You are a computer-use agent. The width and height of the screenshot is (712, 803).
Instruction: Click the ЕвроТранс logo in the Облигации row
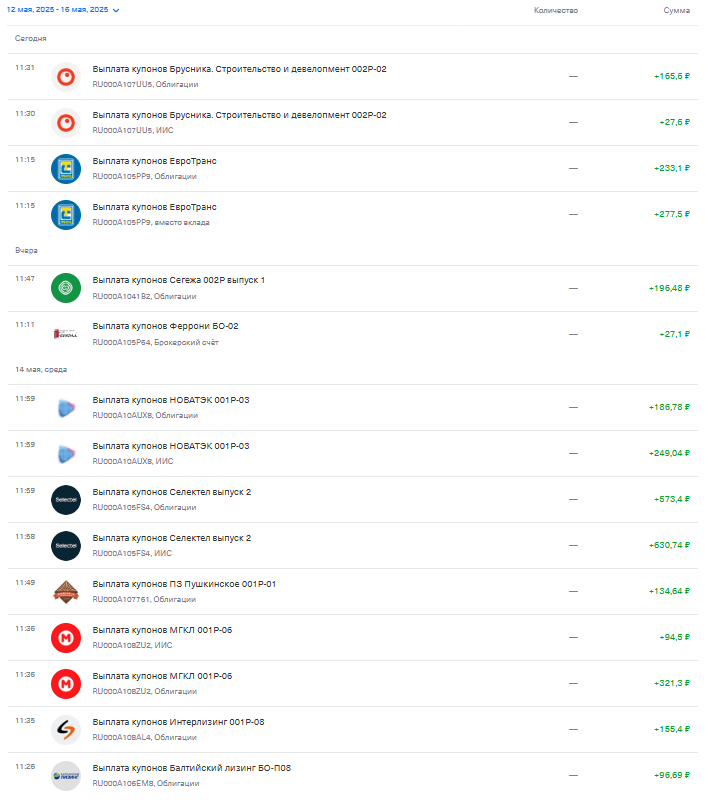(x=66, y=169)
